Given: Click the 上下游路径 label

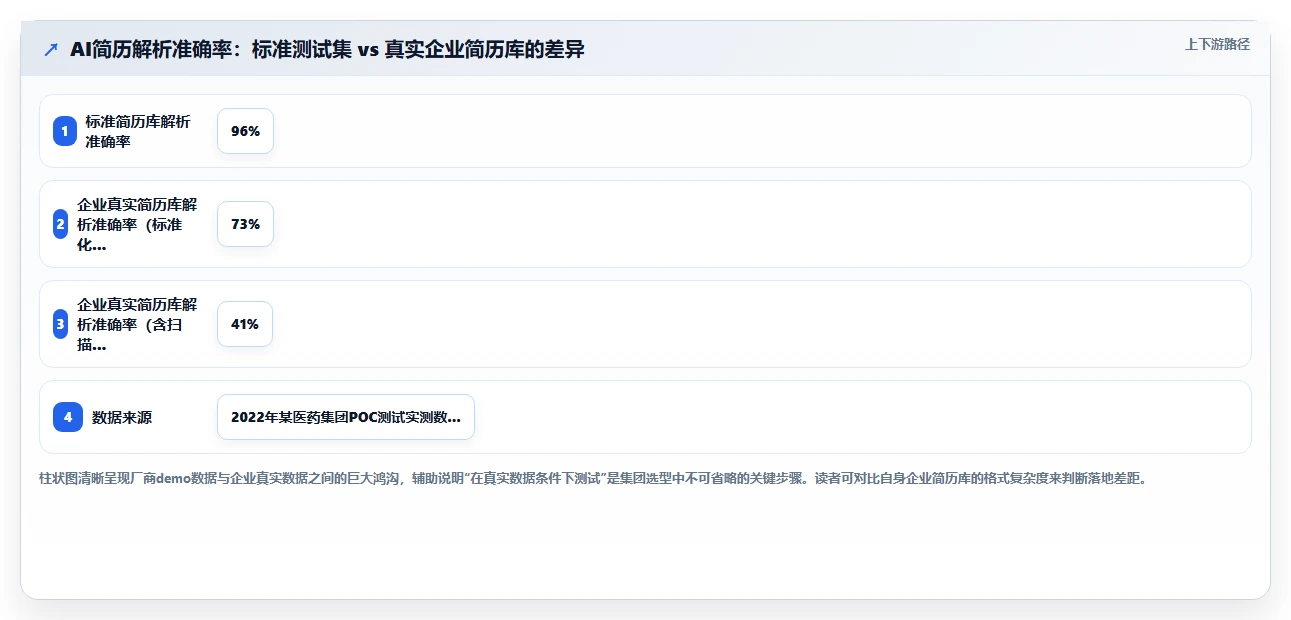Looking at the screenshot, I should [x=1217, y=44].
